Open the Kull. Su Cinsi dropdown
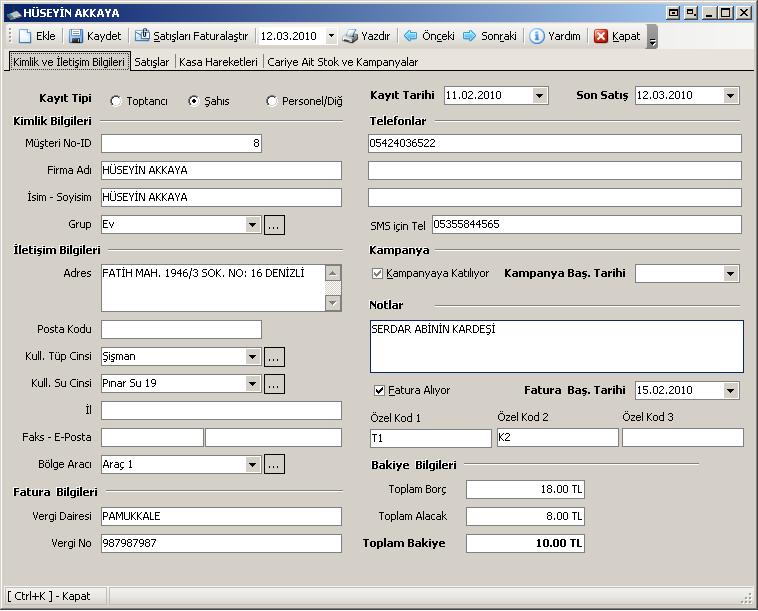 point(253,384)
